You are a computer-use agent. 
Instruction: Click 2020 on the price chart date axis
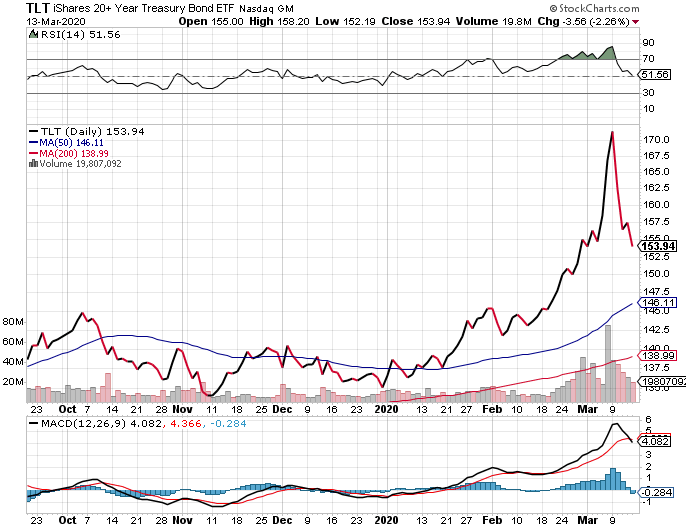tap(386, 409)
